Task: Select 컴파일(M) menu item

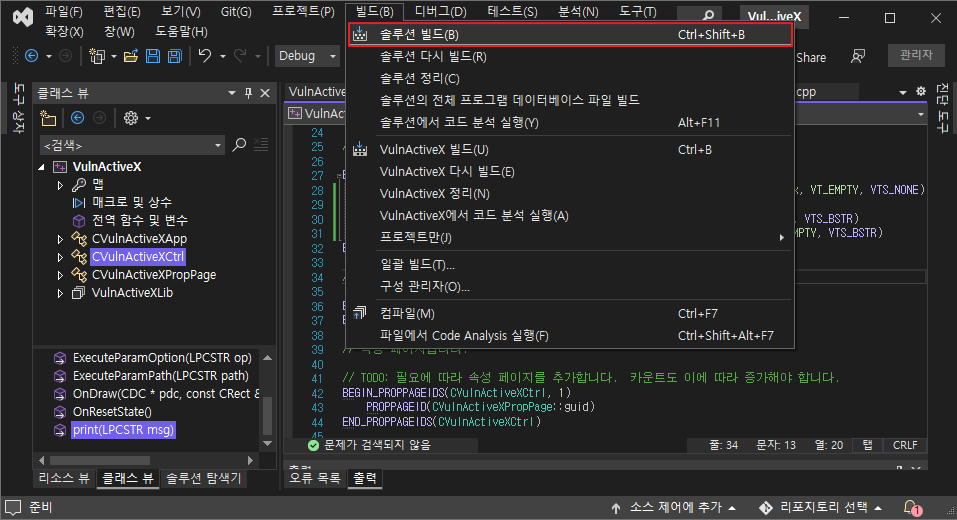Action: (x=570, y=314)
